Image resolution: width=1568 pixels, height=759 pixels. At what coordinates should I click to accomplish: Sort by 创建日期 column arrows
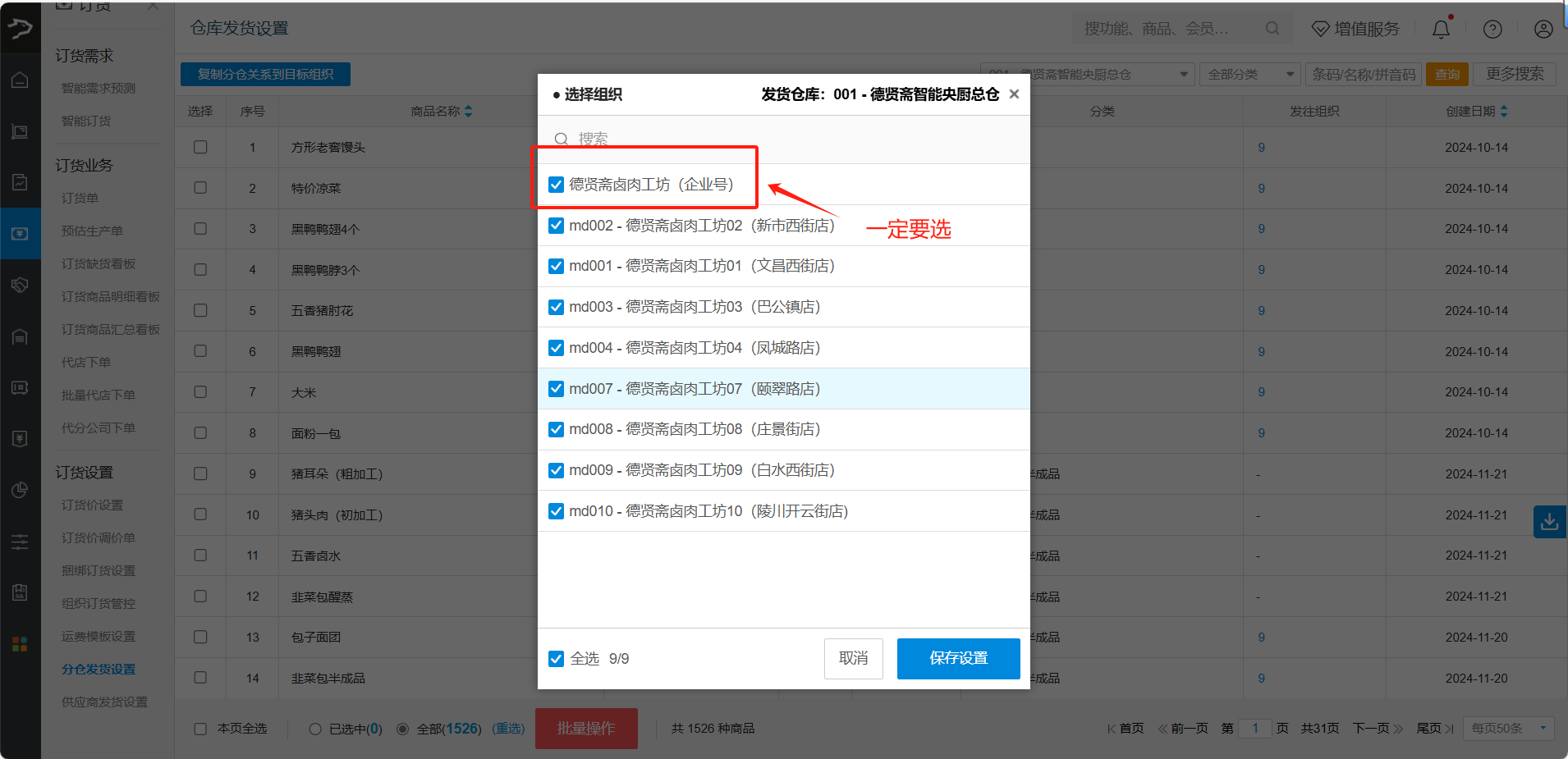coord(1504,111)
